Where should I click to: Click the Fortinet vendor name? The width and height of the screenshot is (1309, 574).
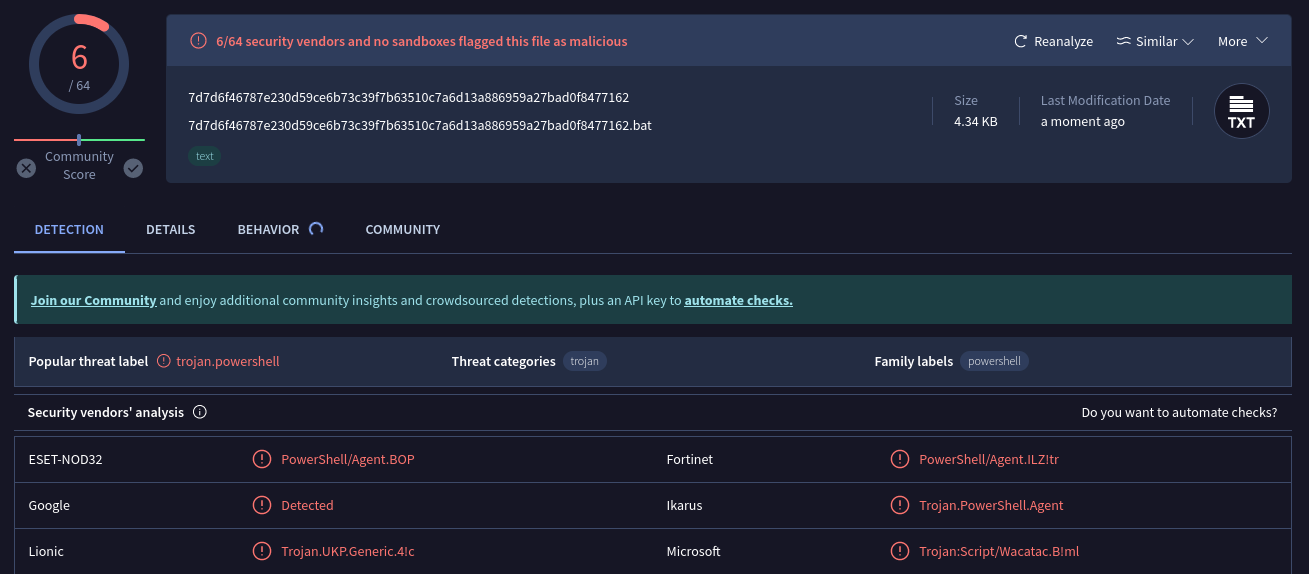pyautogui.click(x=690, y=459)
